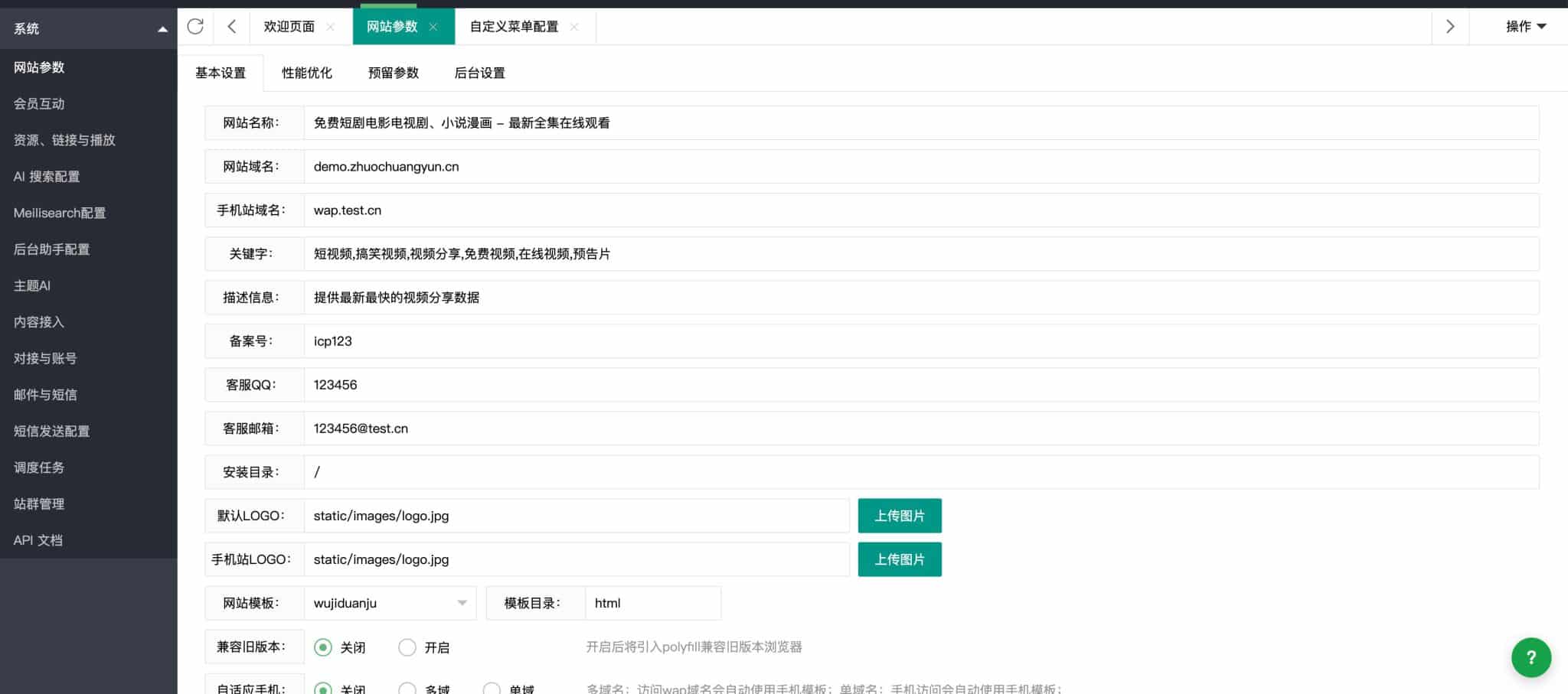
Task: Close the 自定义菜单配置 tab
Action: pyautogui.click(x=574, y=27)
